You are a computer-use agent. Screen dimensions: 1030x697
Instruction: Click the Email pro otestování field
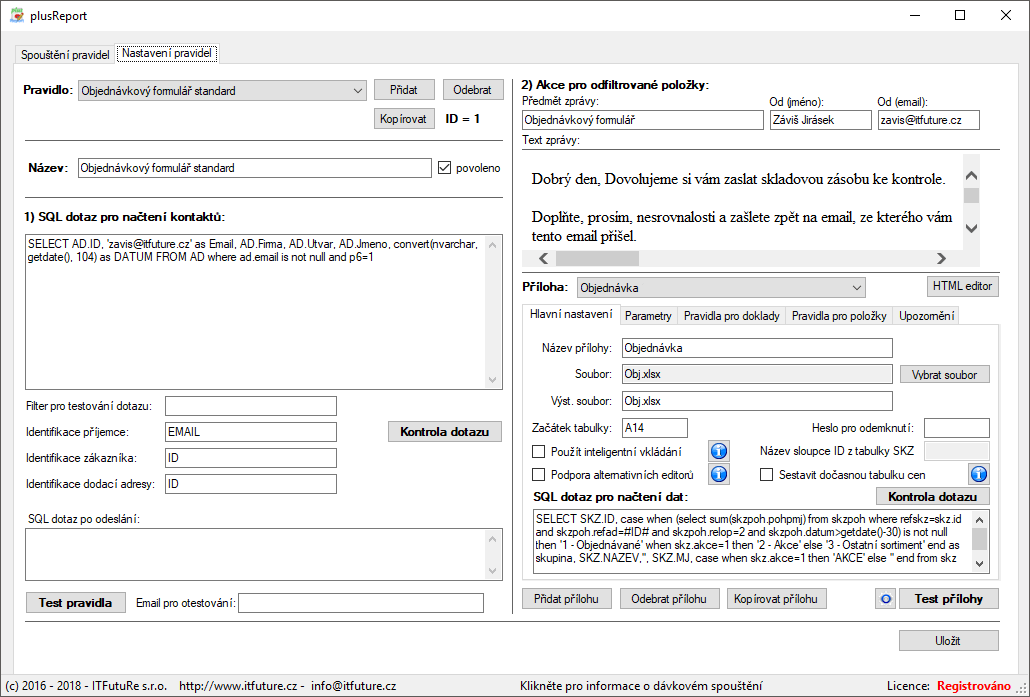361,602
